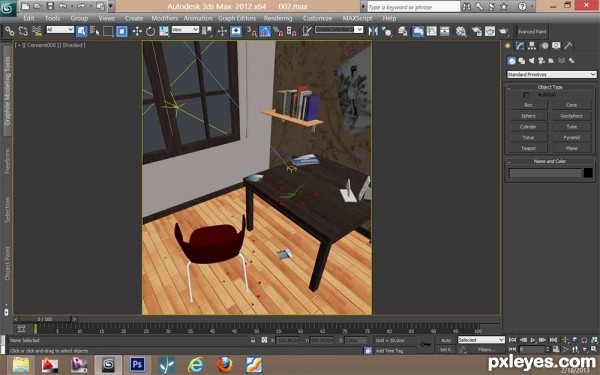
Task: Click the Box primitive button
Action: (528, 105)
